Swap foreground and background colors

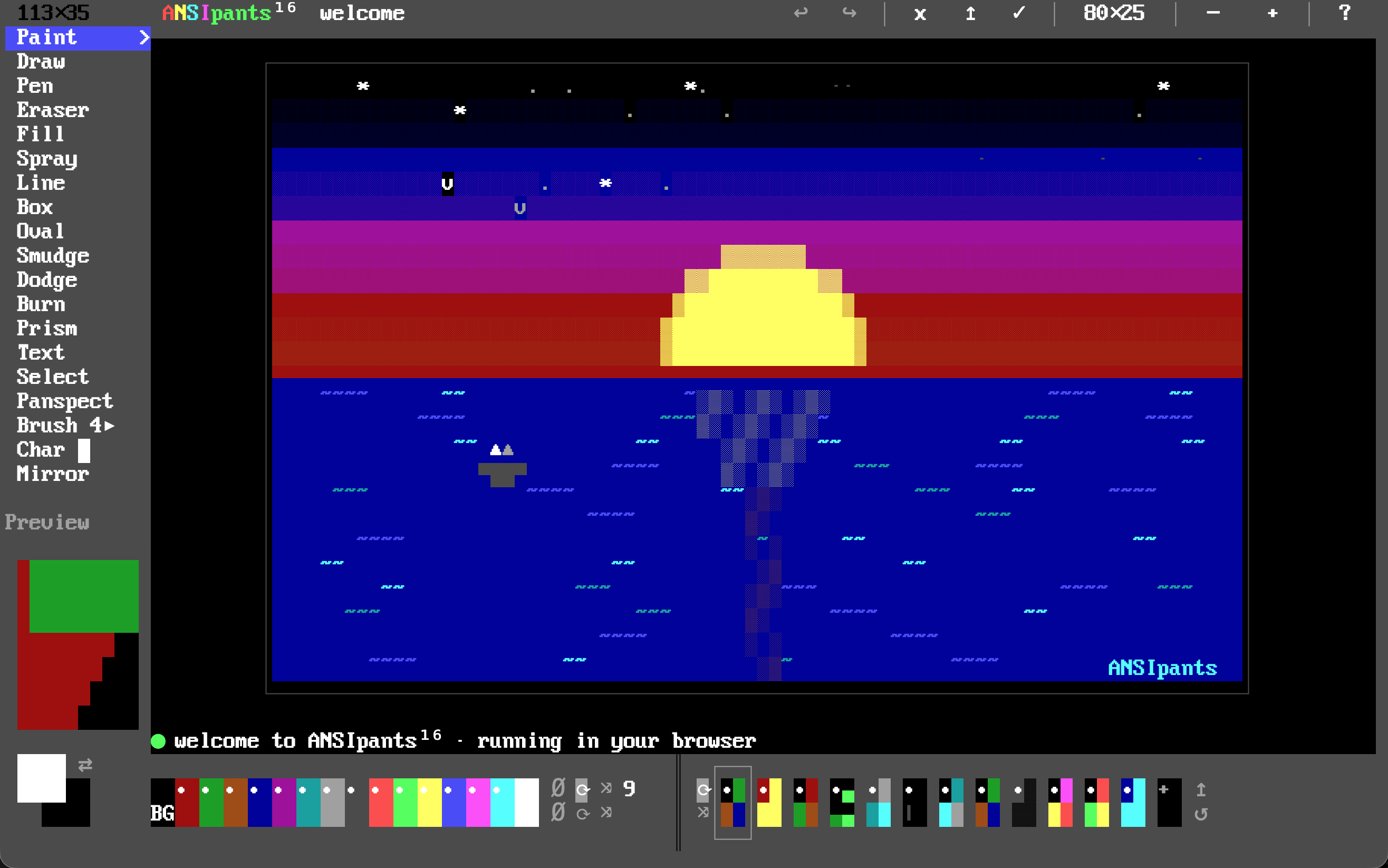85,765
